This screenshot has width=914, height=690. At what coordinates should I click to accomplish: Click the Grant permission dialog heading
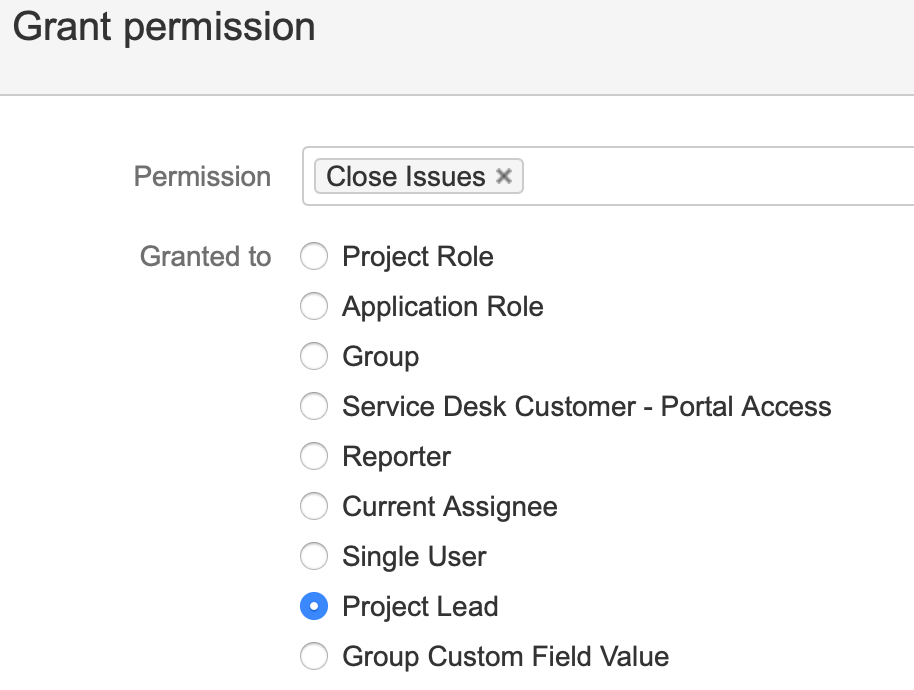pos(164,27)
